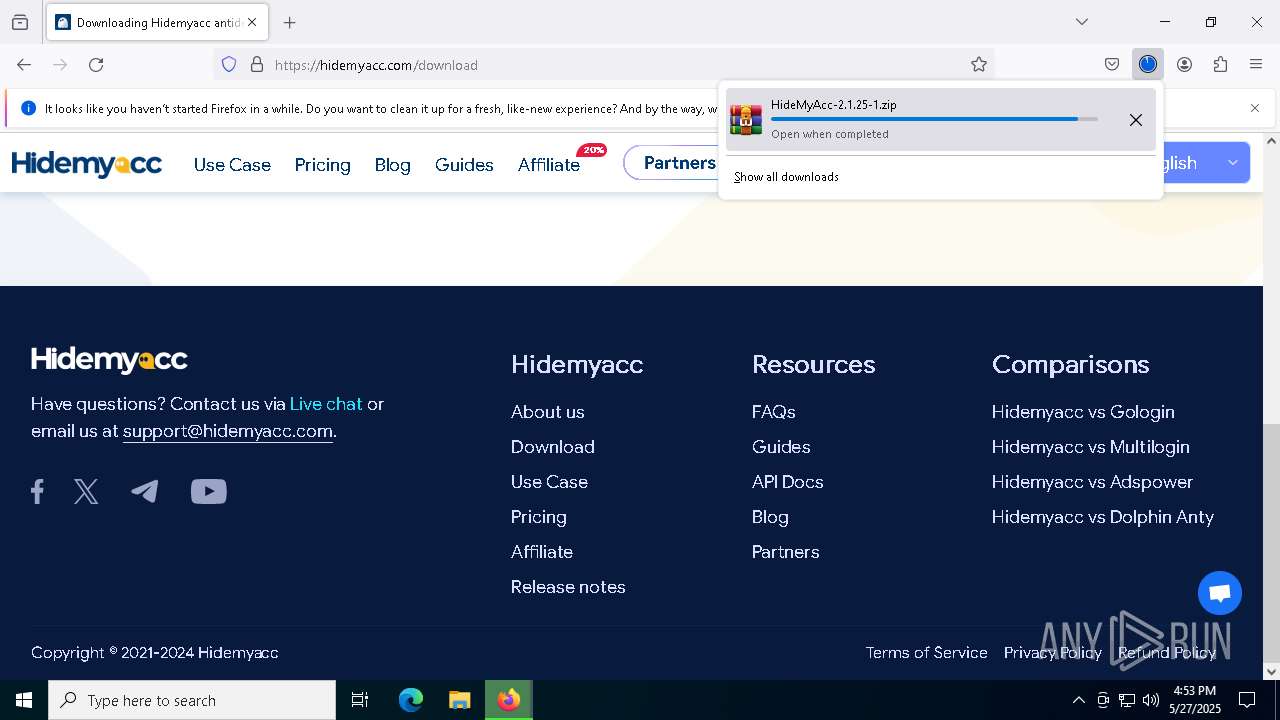Screen dimensions: 1280x720
Task: Open Hidemyacc X Twitter icon
Action: (86, 491)
